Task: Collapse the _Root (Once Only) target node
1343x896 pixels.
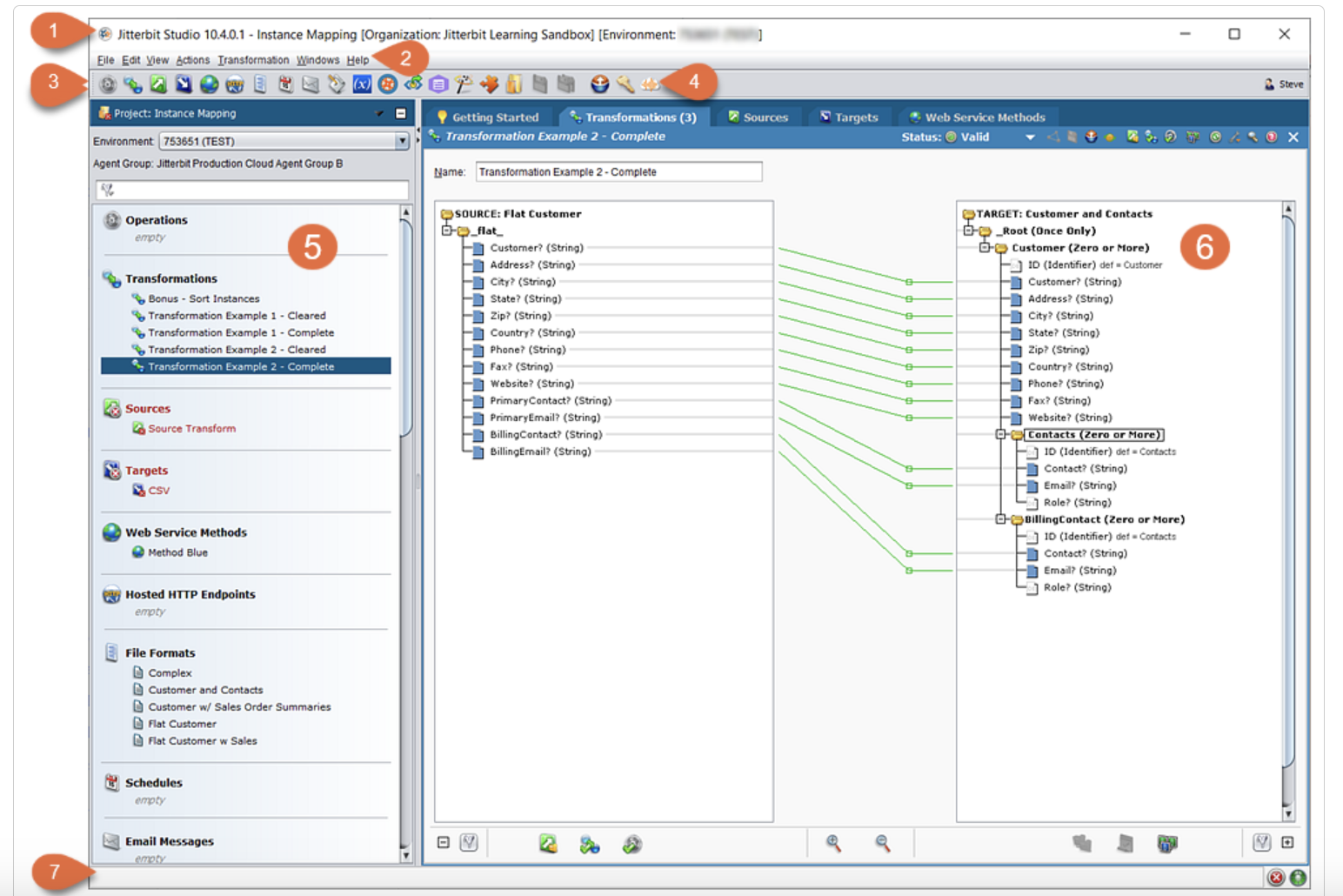Action: point(968,231)
